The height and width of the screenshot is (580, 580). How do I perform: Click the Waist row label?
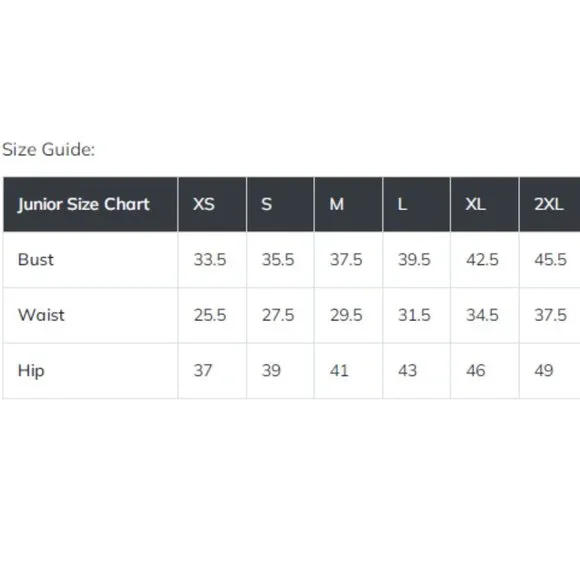pyautogui.click(x=41, y=315)
